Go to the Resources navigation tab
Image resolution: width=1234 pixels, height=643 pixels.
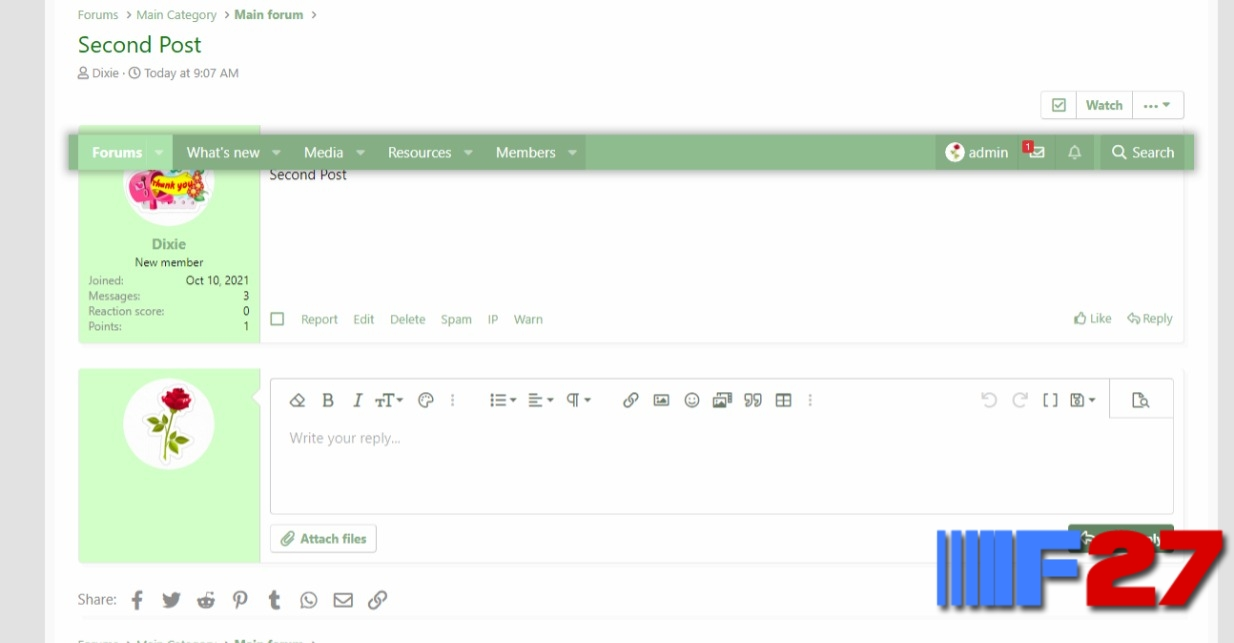pyautogui.click(x=419, y=153)
